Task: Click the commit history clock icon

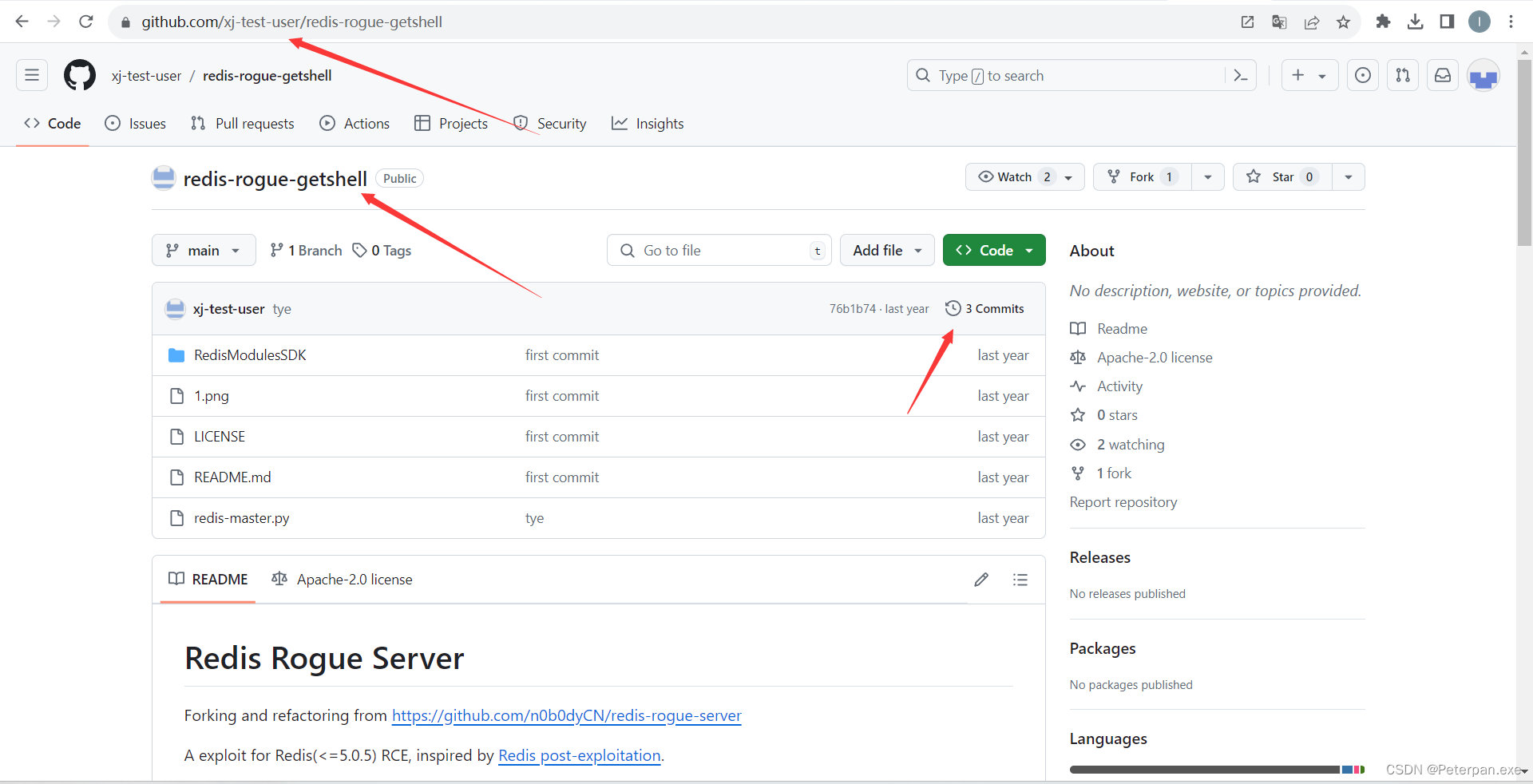Action: pyautogui.click(x=953, y=308)
